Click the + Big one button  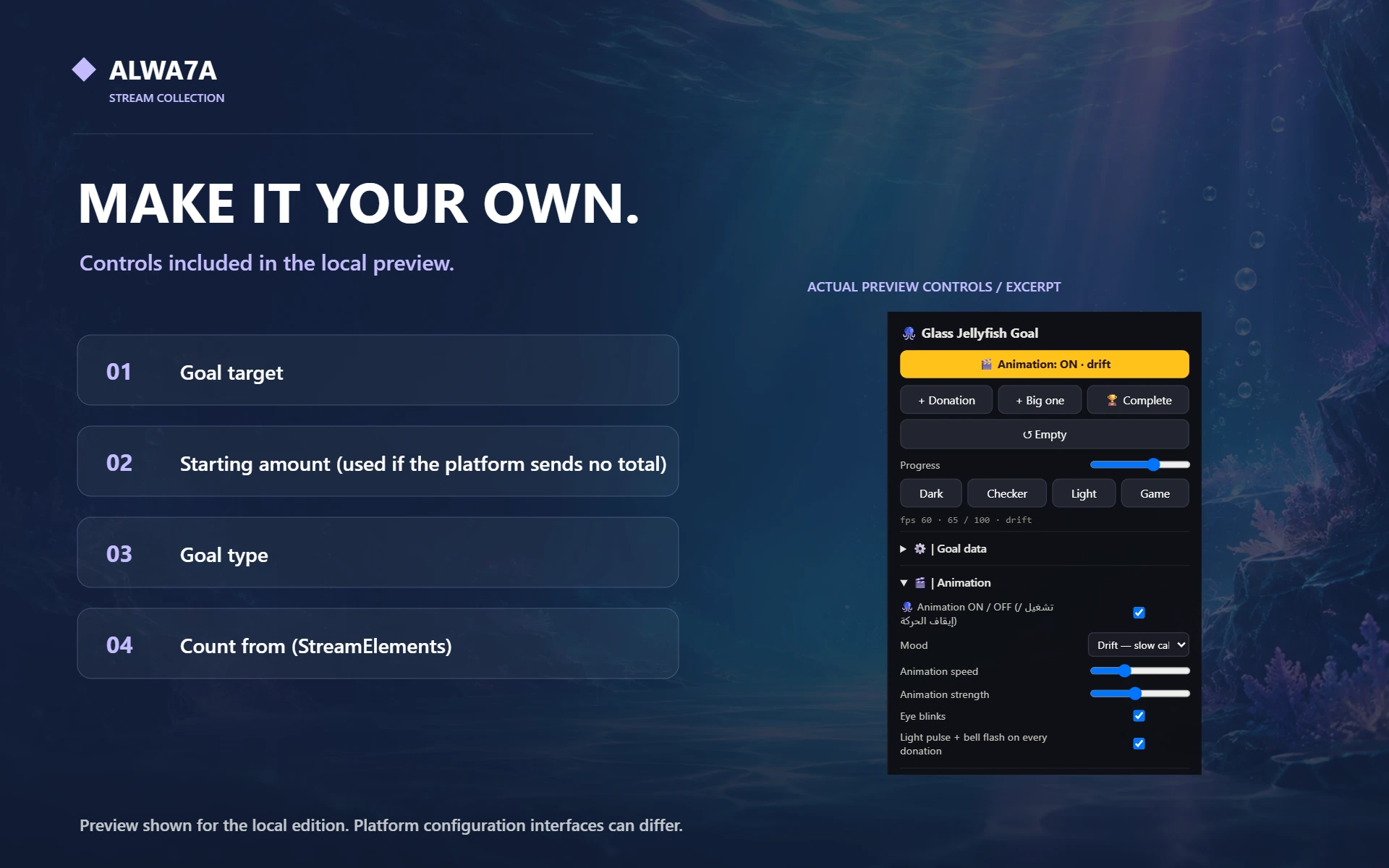pyautogui.click(x=1040, y=400)
